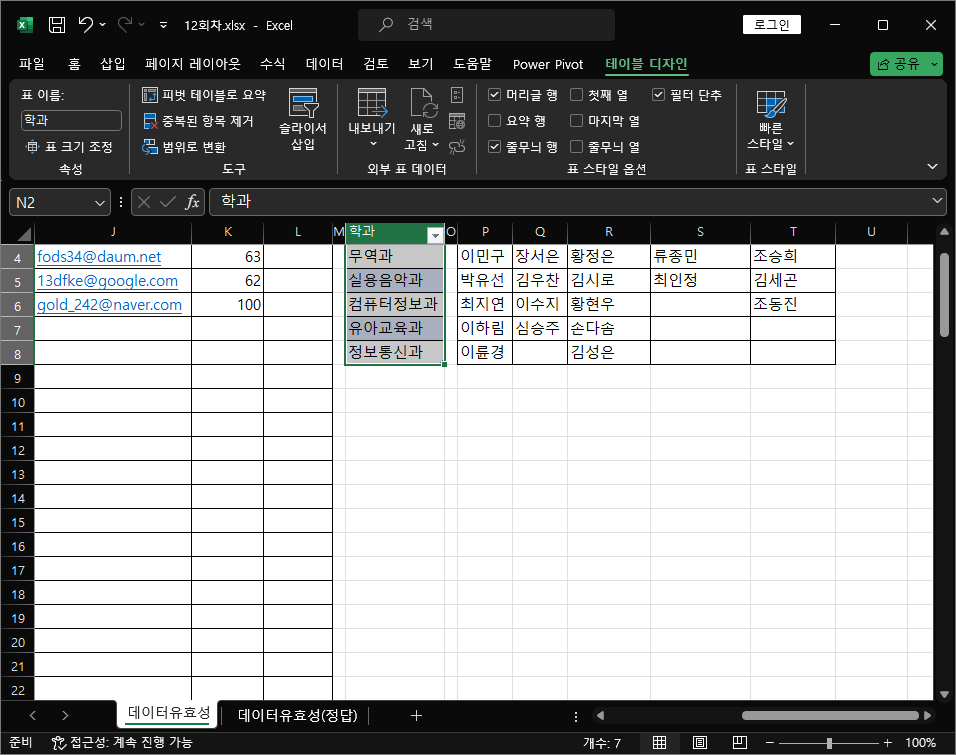Screen dimensions: 956x755
Task: Click 범위로 변환 tool
Action: (x=184, y=147)
